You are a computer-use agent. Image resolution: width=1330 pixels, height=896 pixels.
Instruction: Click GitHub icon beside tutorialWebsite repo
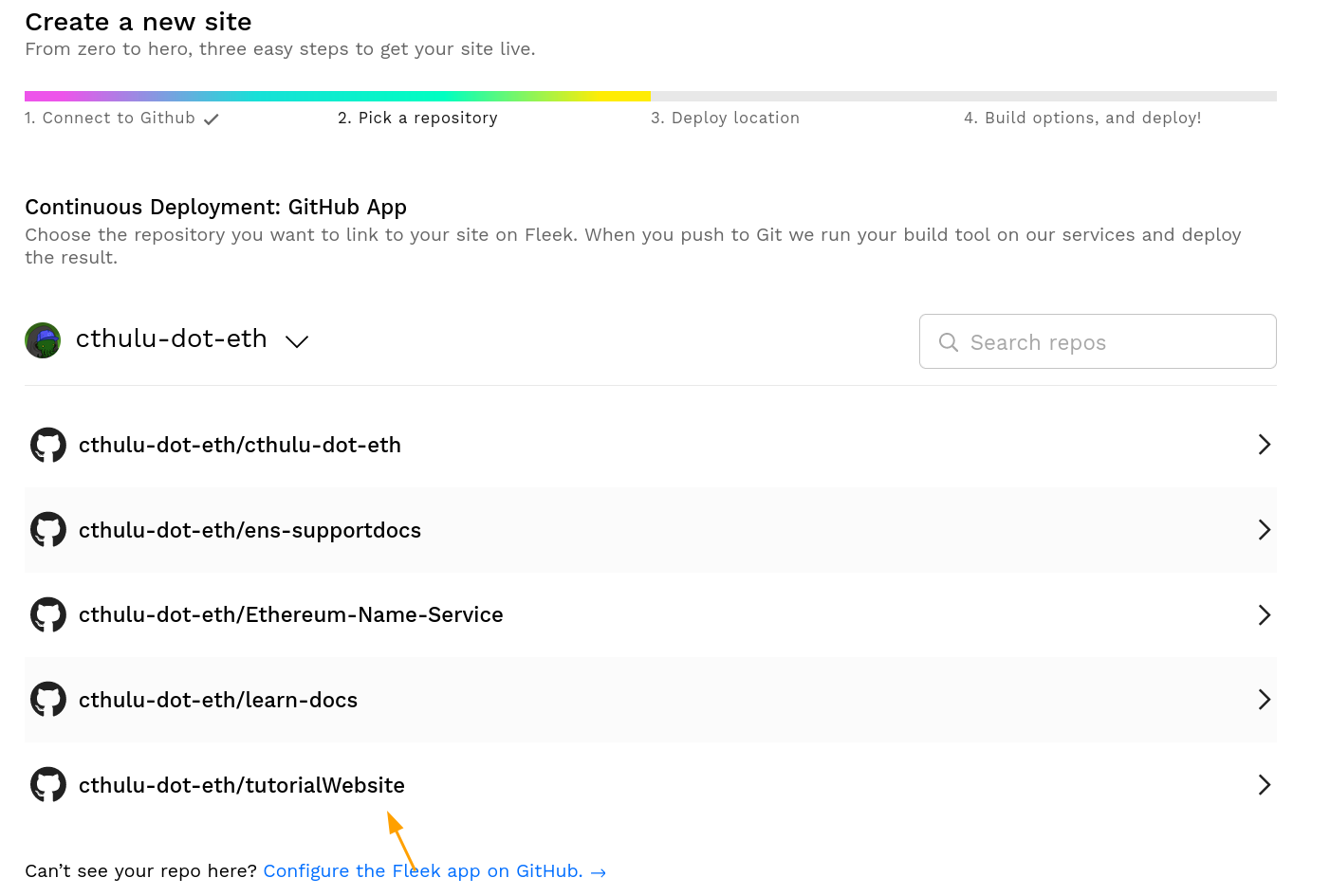point(48,785)
